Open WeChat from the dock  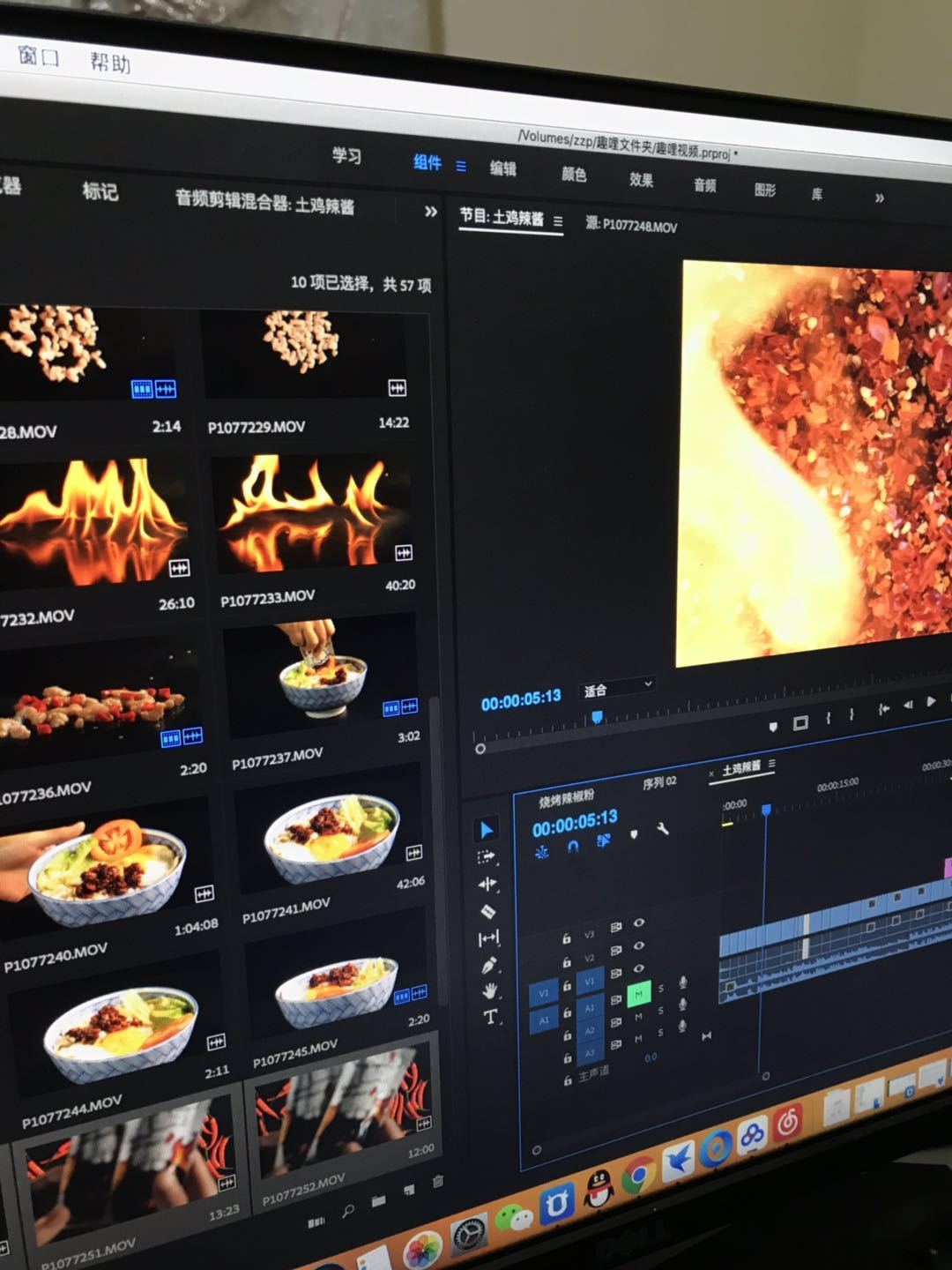coord(513,1219)
